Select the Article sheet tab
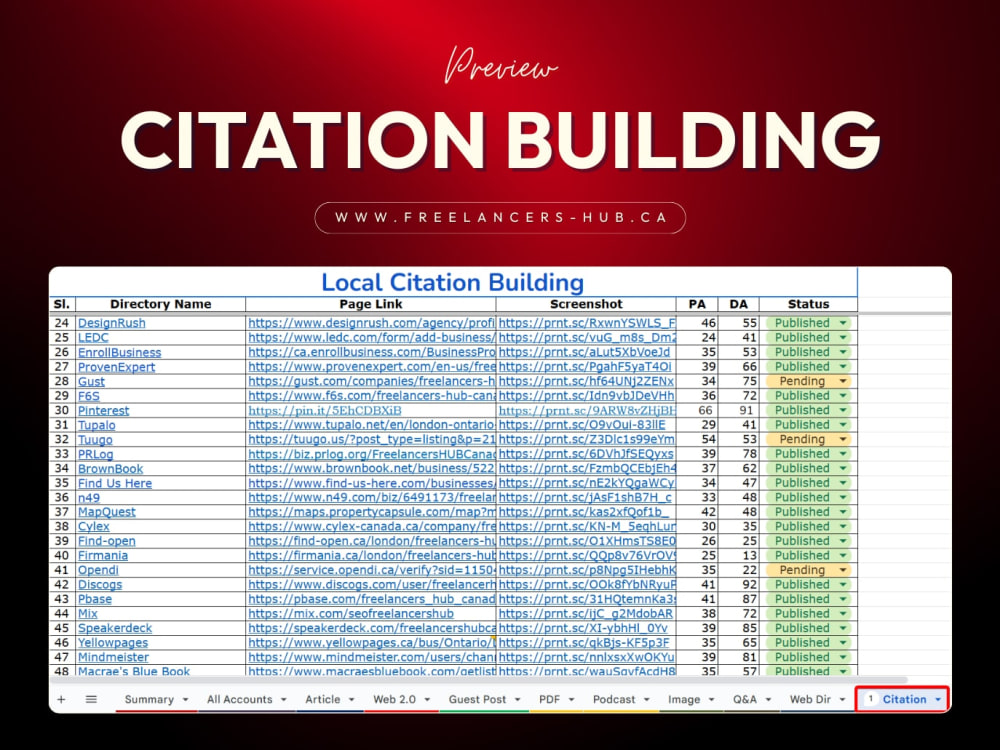 323,700
